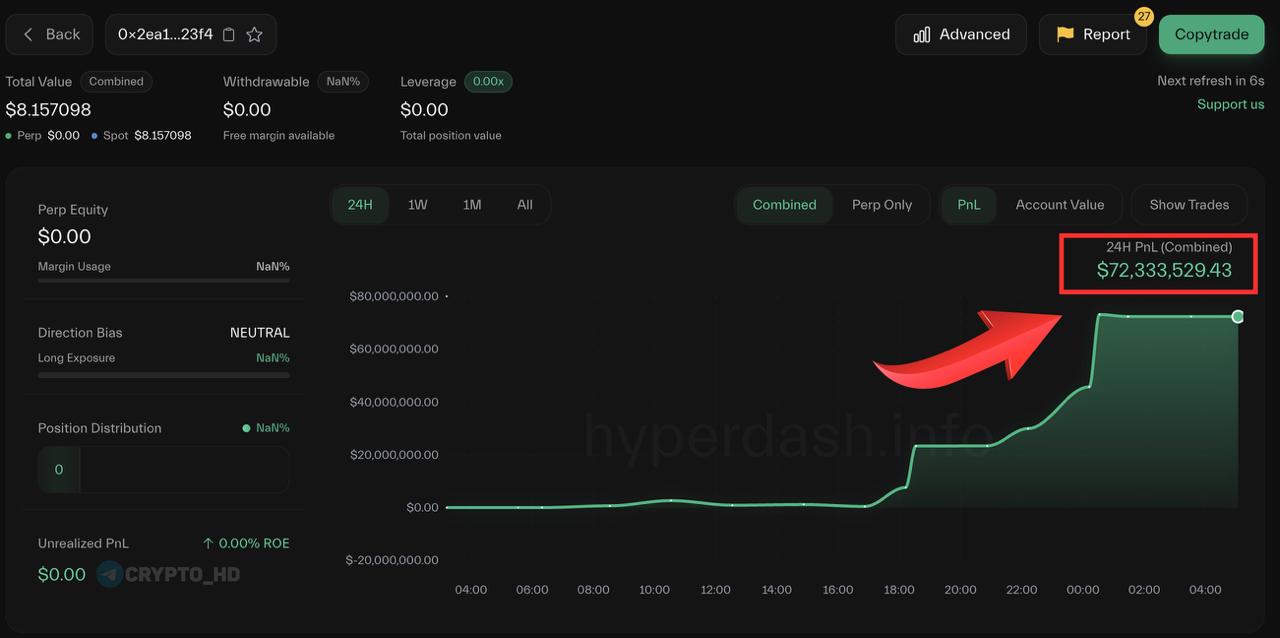This screenshot has height=638, width=1280.
Task: Click the 27 notification badge
Action: tap(1144, 17)
